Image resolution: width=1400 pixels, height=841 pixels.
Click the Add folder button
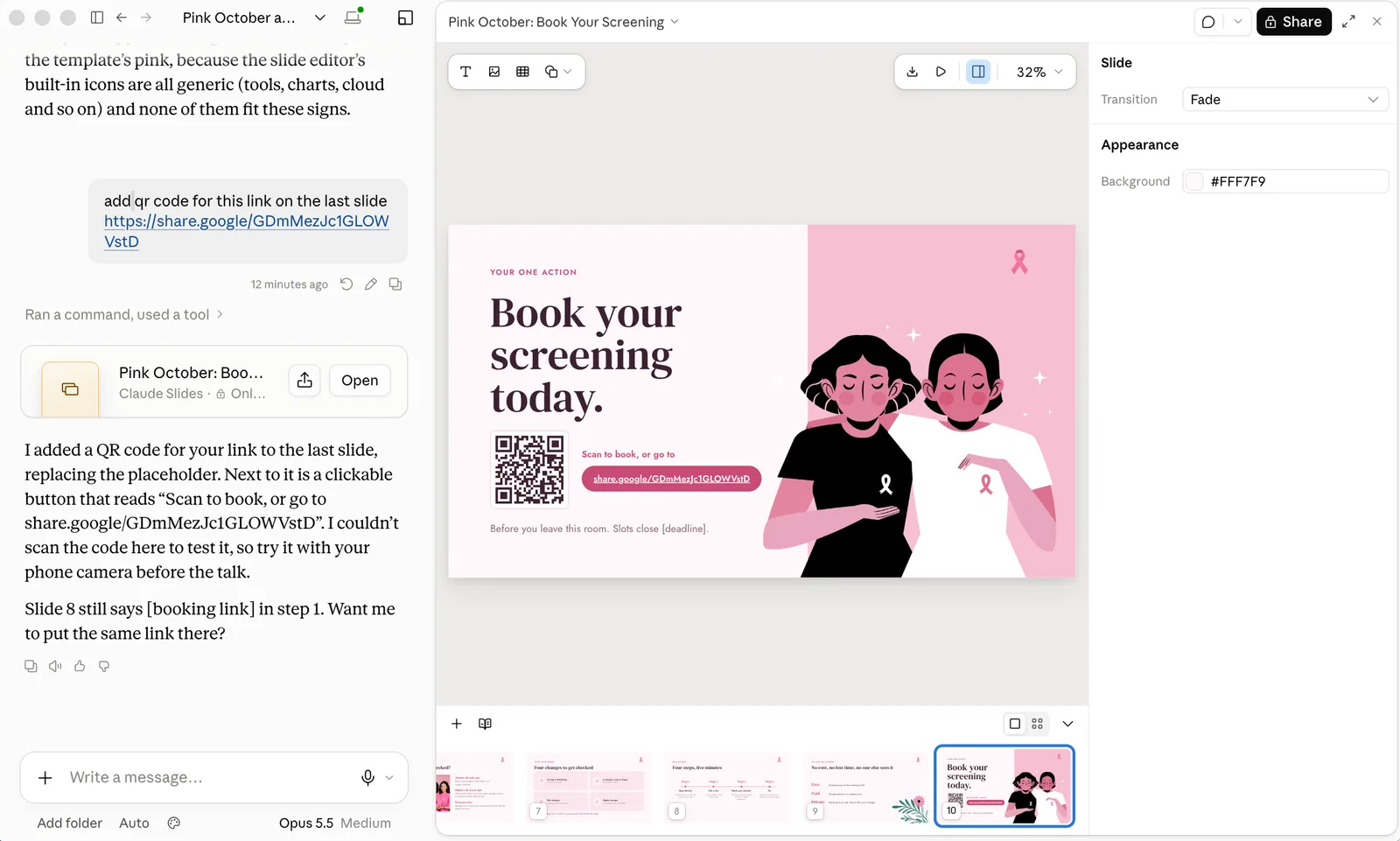(69, 823)
